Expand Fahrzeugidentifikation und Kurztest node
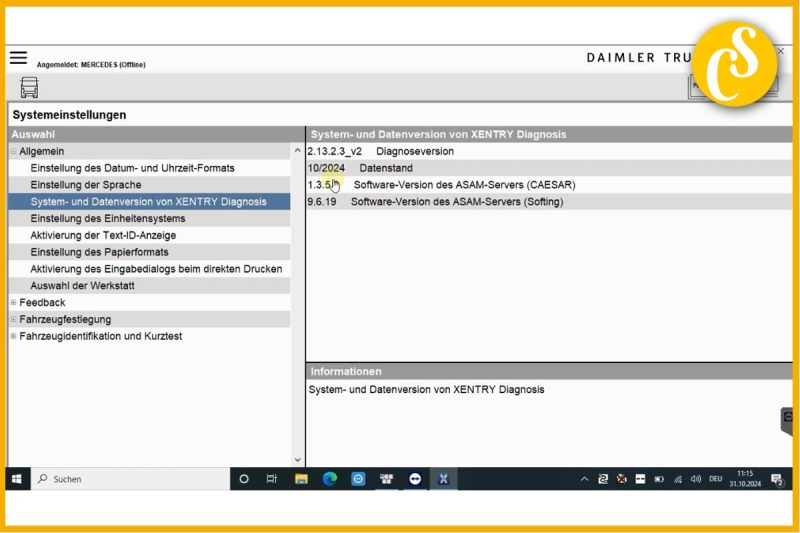 pyautogui.click(x=13, y=337)
